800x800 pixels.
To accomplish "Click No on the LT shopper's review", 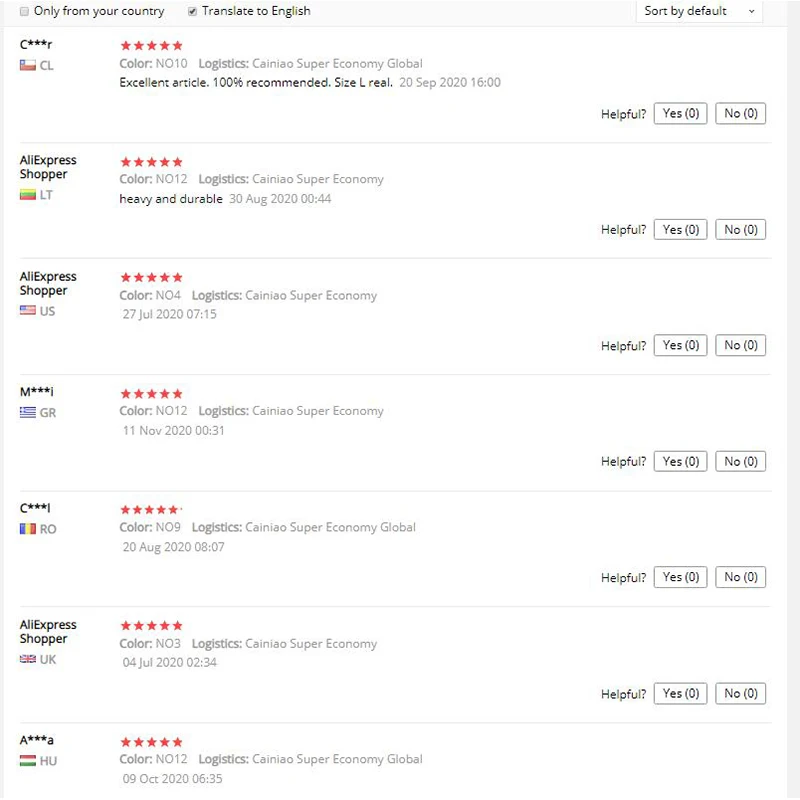I will pos(741,230).
